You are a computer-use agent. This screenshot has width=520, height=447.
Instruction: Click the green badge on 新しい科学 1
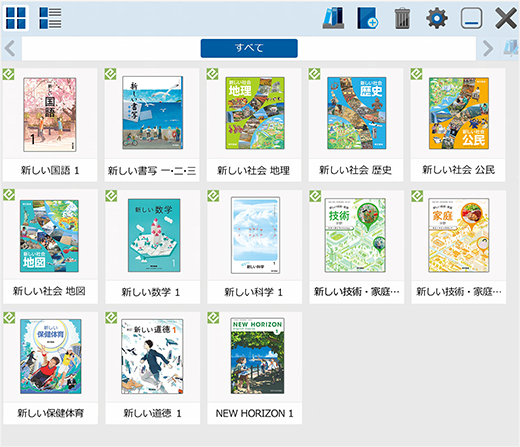coord(213,196)
